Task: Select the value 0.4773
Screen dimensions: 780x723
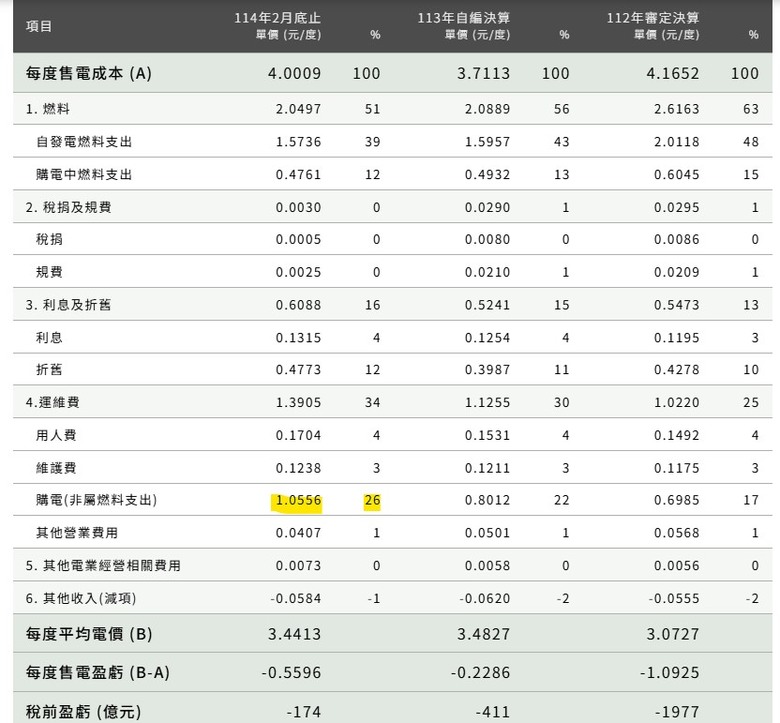Action: coord(298,370)
